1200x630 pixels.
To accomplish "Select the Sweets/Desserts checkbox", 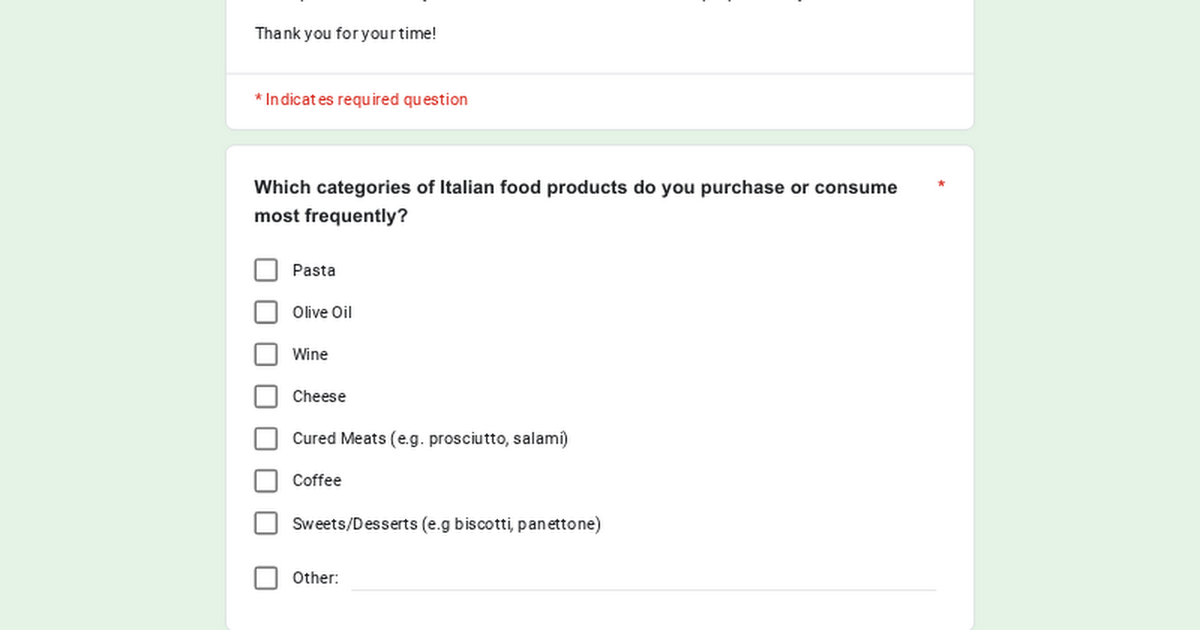I will pos(266,523).
